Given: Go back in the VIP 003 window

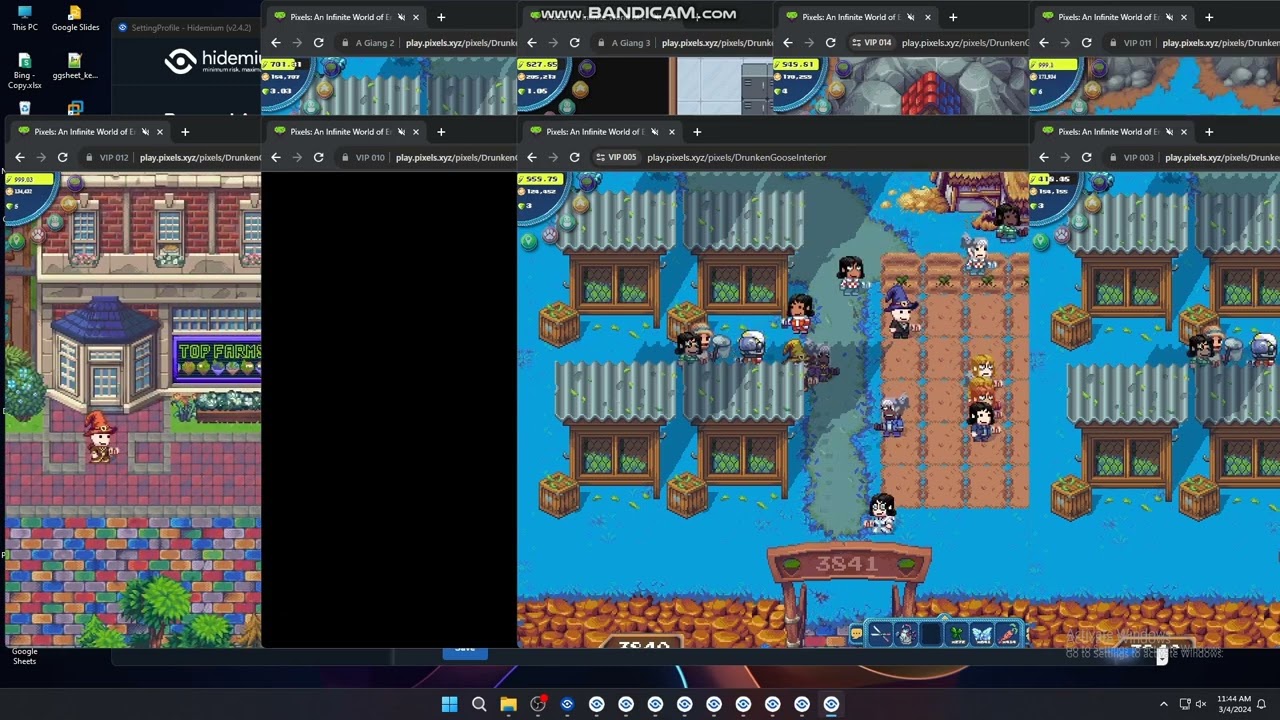Looking at the screenshot, I should (1044, 157).
